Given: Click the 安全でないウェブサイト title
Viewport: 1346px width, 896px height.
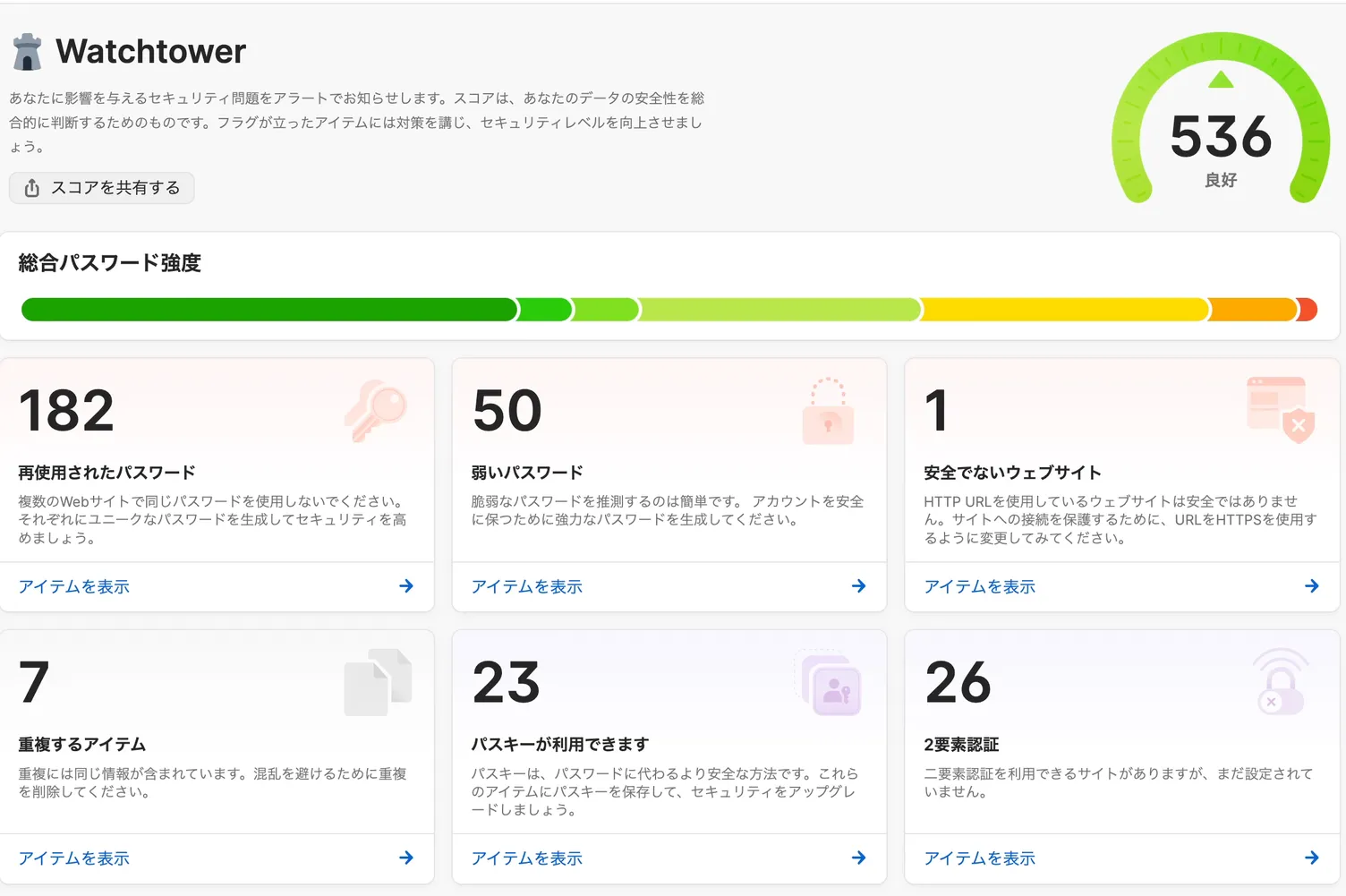Looking at the screenshot, I should (1013, 473).
